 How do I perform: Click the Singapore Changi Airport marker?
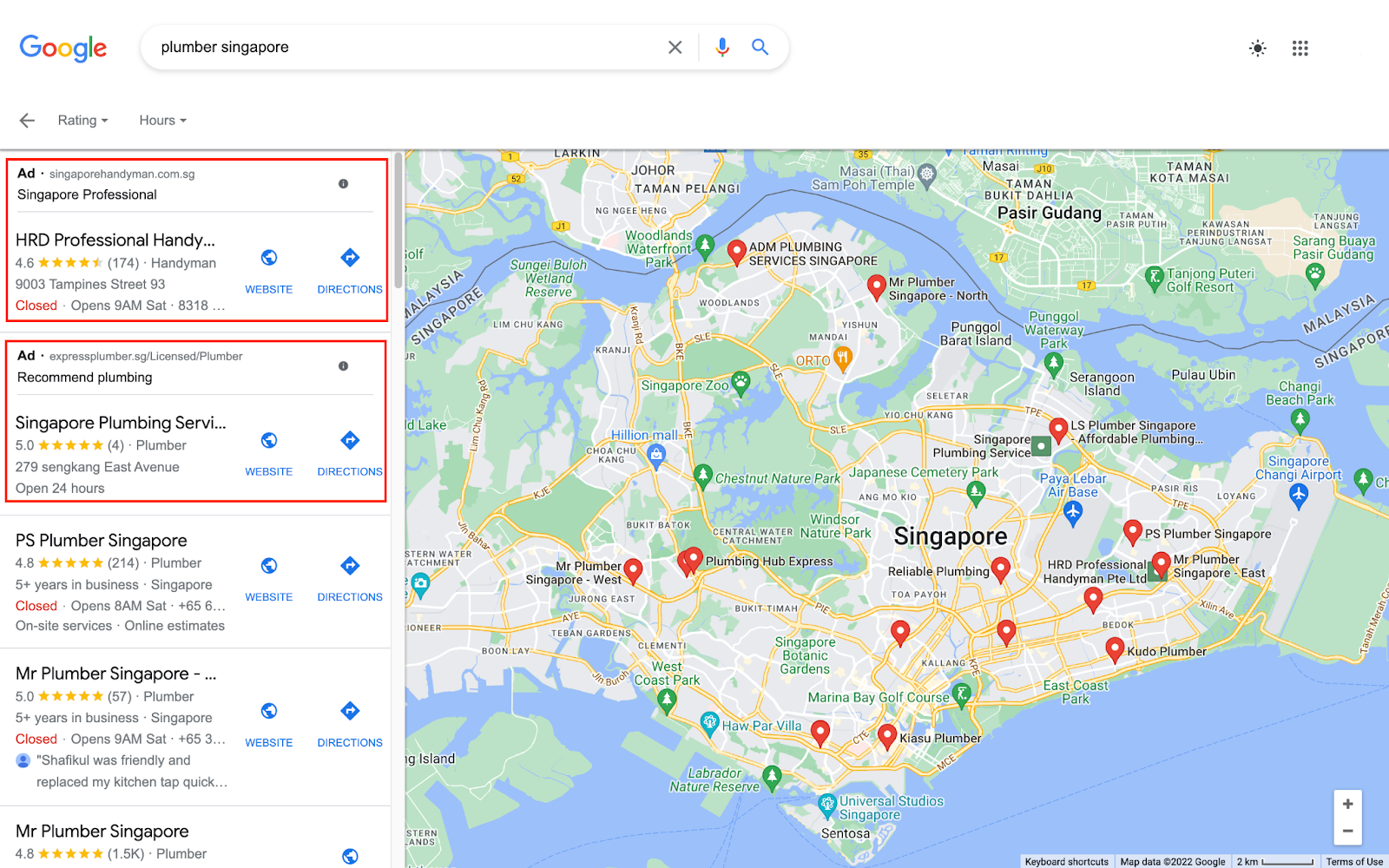point(1299,496)
